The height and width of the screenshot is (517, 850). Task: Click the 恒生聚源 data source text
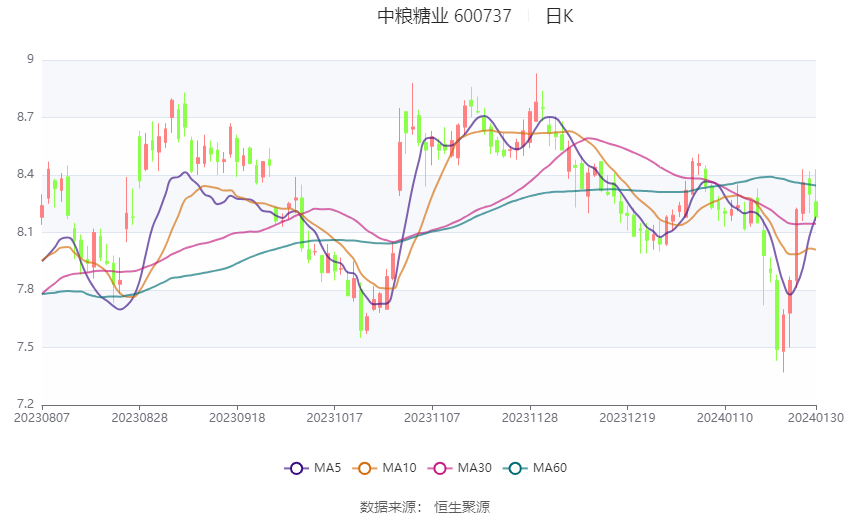click(462, 507)
